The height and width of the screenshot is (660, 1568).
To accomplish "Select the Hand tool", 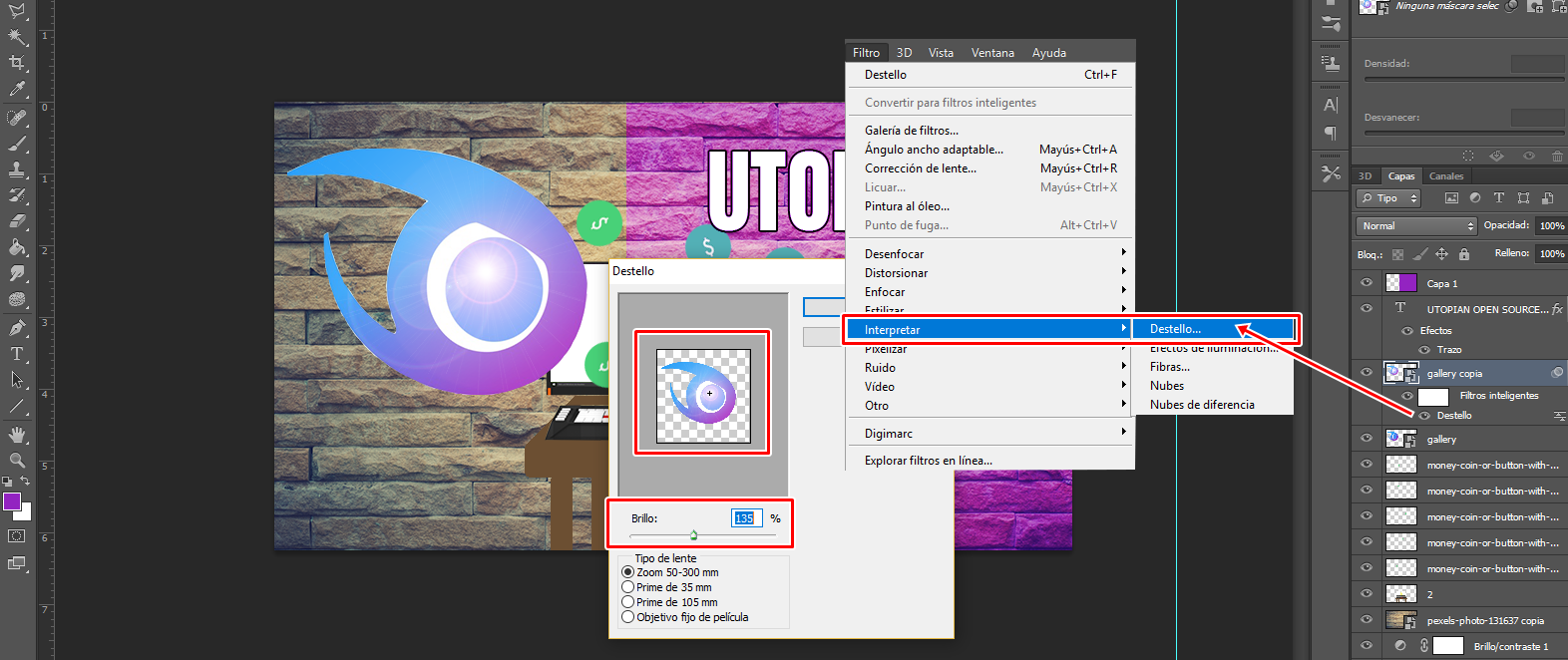I will pyautogui.click(x=17, y=435).
